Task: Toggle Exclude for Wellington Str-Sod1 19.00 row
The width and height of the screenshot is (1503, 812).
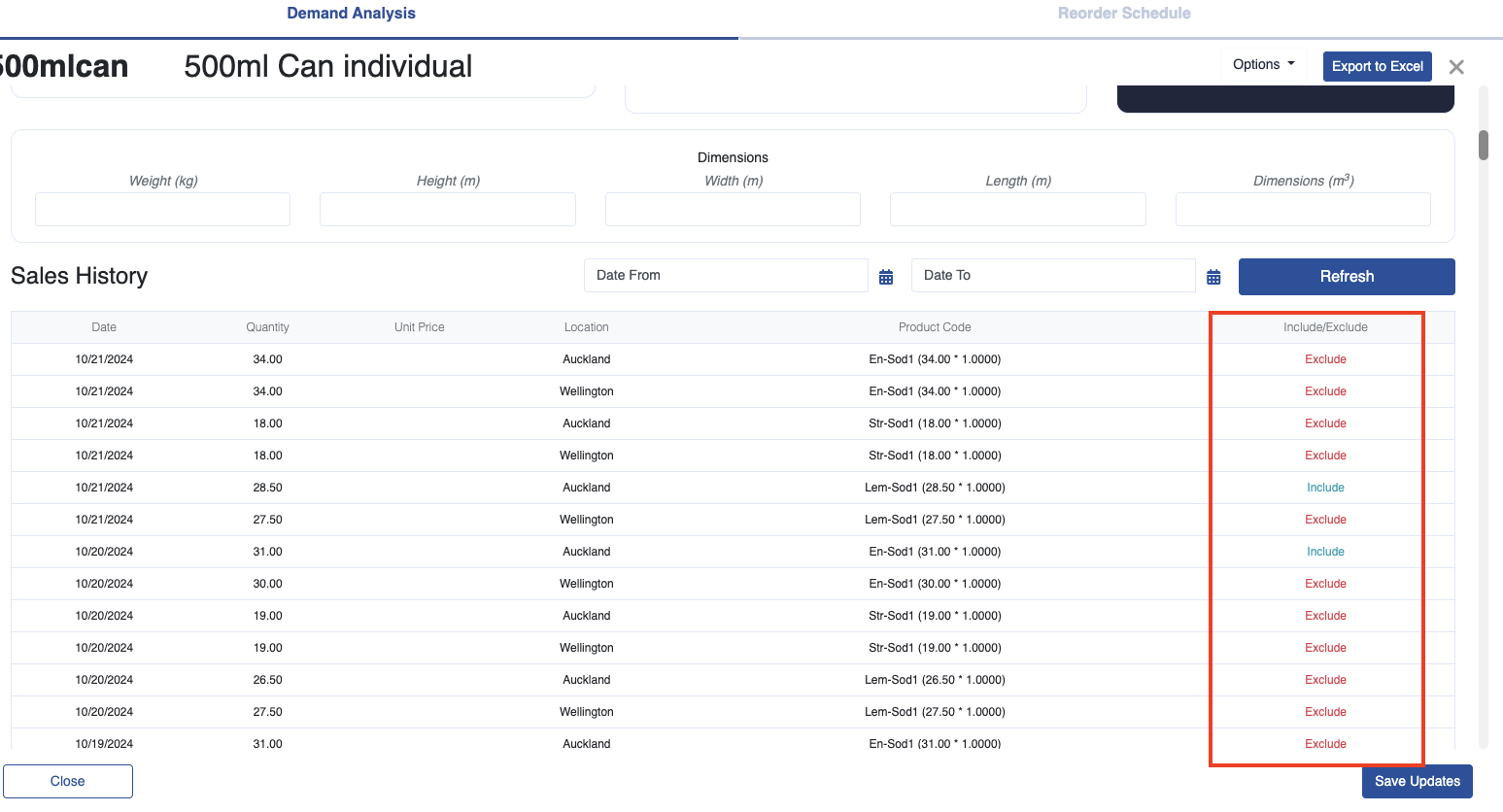Action: click(1325, 648)
